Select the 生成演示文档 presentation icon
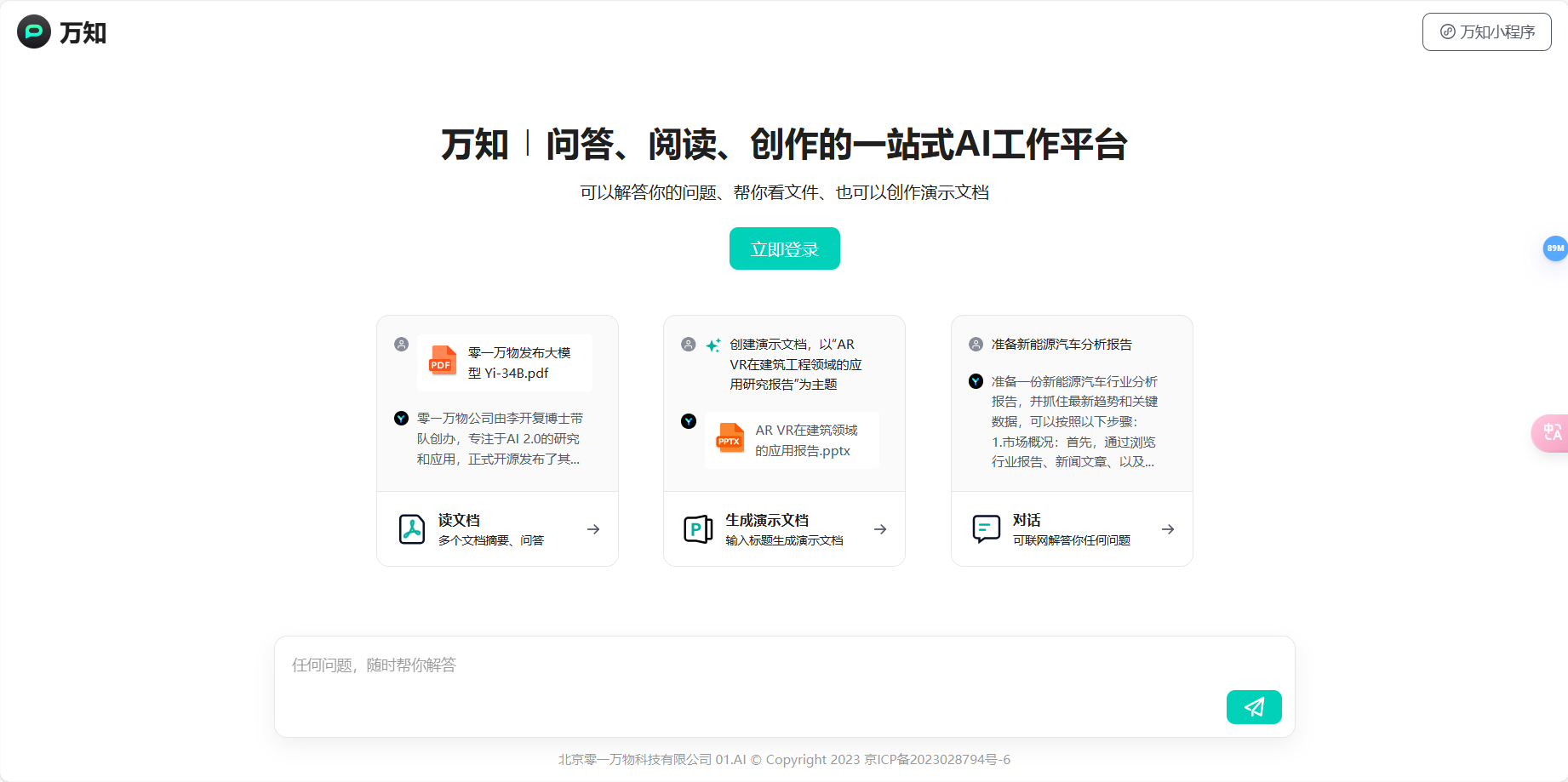1568x782 pixels. point(697,528)
